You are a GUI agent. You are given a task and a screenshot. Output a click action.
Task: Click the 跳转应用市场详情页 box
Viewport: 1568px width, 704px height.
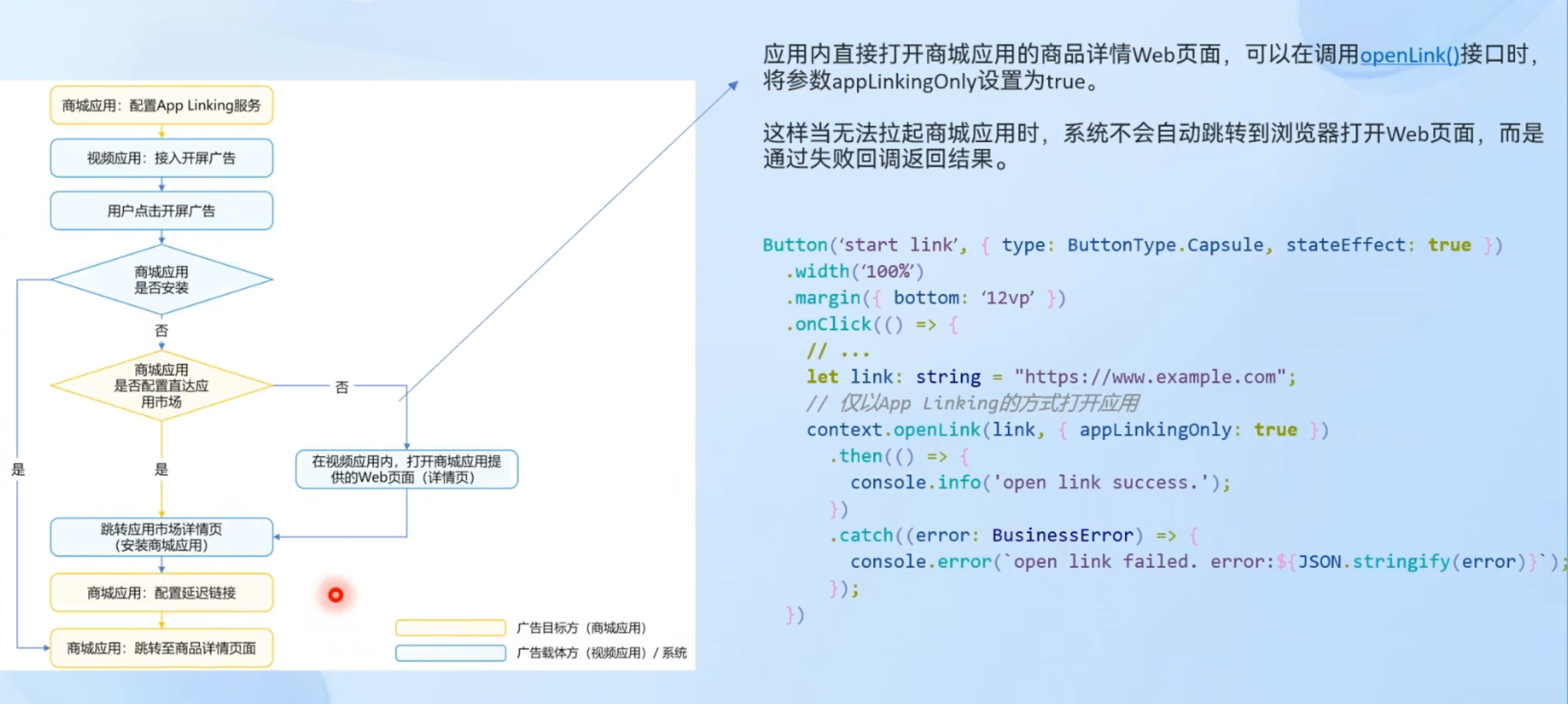161,536
